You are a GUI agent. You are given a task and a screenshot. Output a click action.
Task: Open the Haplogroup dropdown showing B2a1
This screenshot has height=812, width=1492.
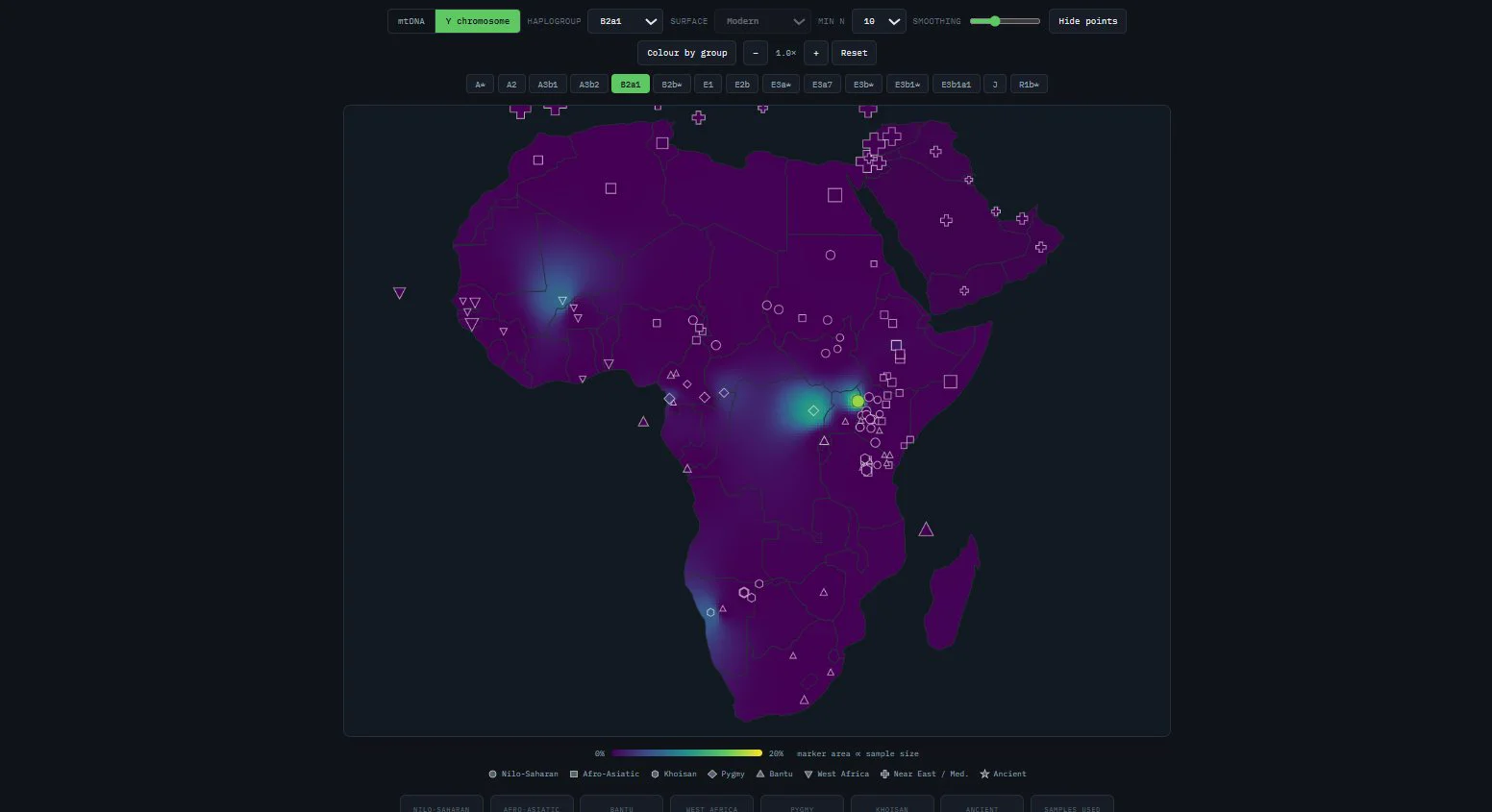(625, 21)
